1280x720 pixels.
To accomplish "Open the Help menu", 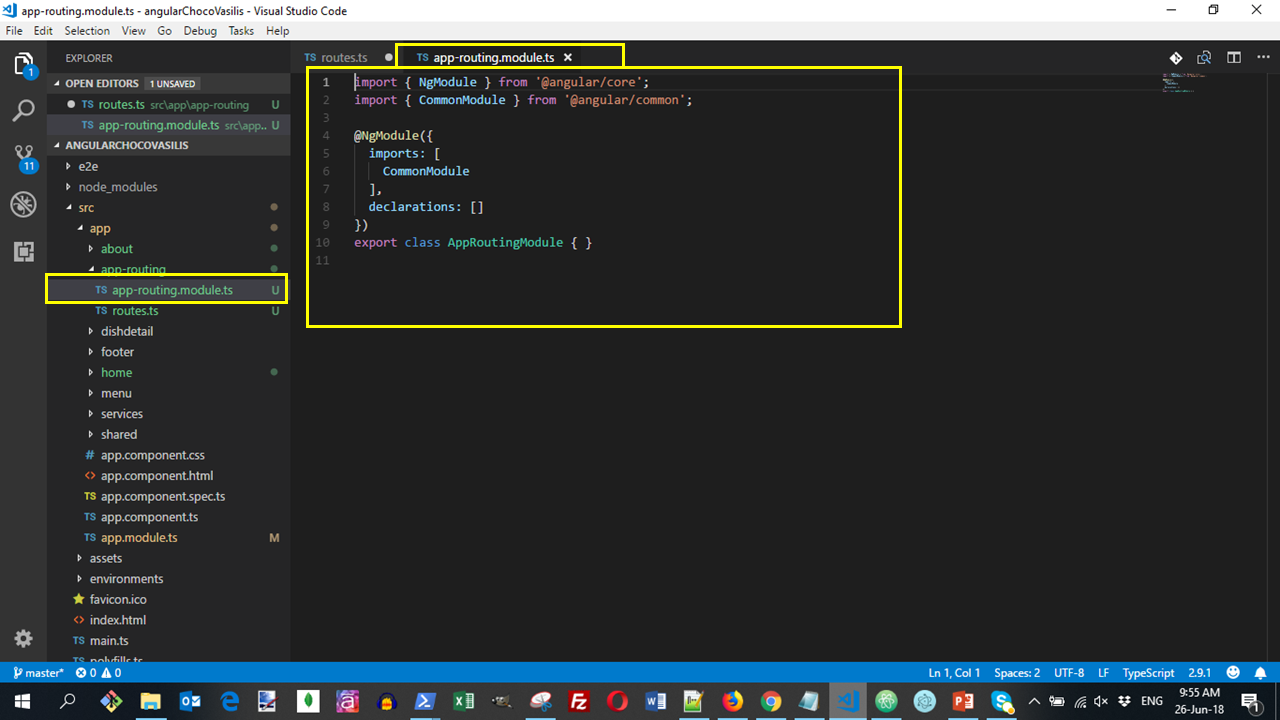I will pyautogui.click(x=277, y=31).
